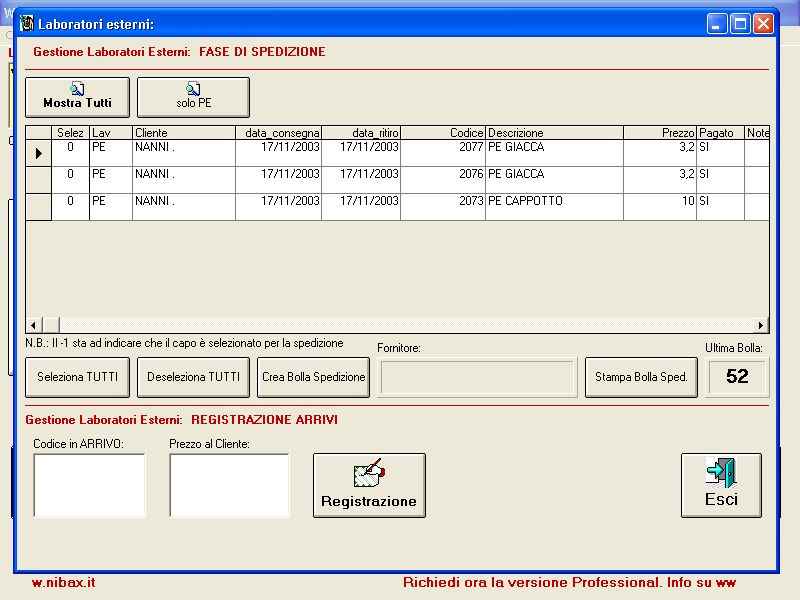Click the Fornitore field

[x=477, y=378]
